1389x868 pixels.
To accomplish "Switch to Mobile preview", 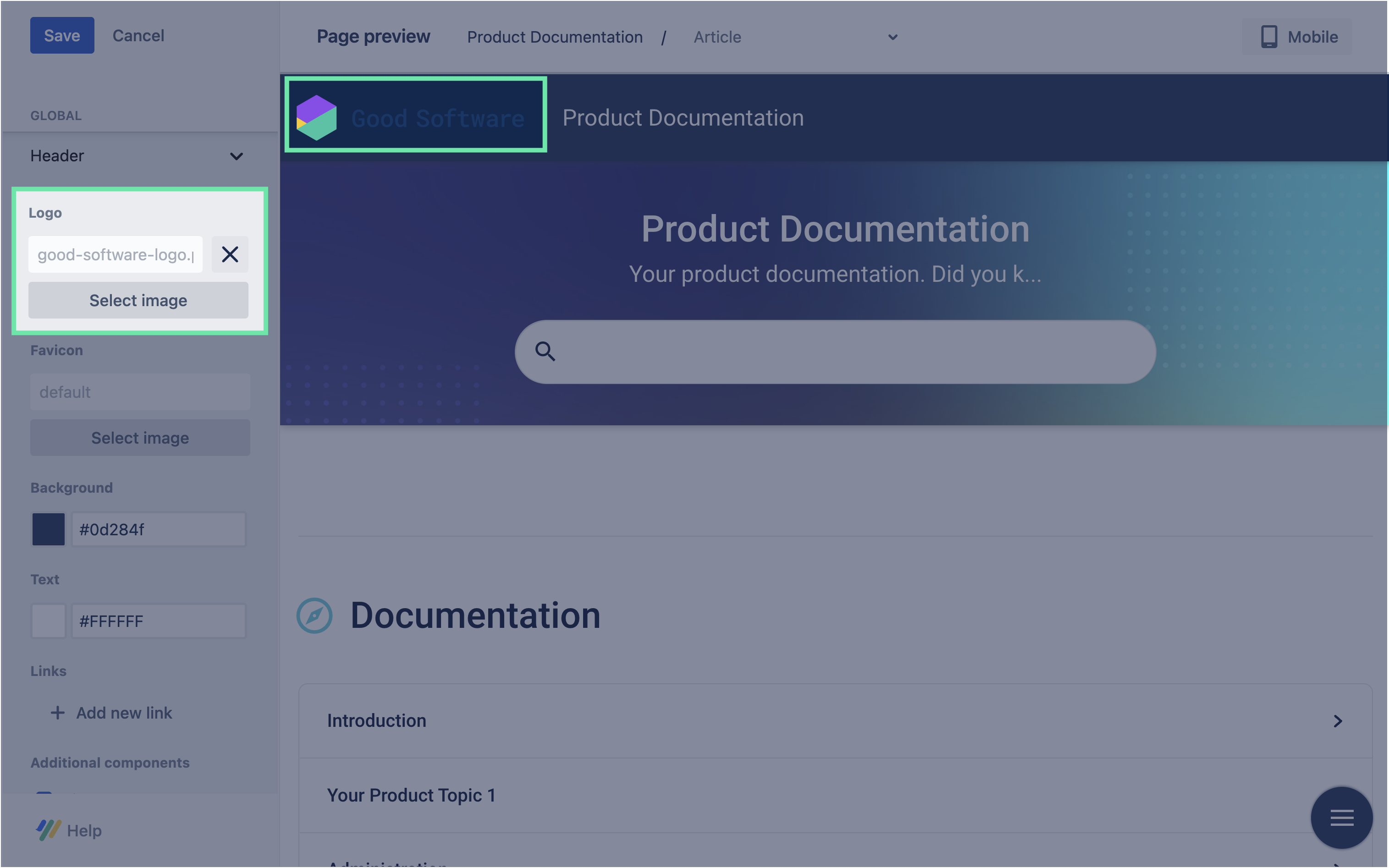I will [1296, 37].
